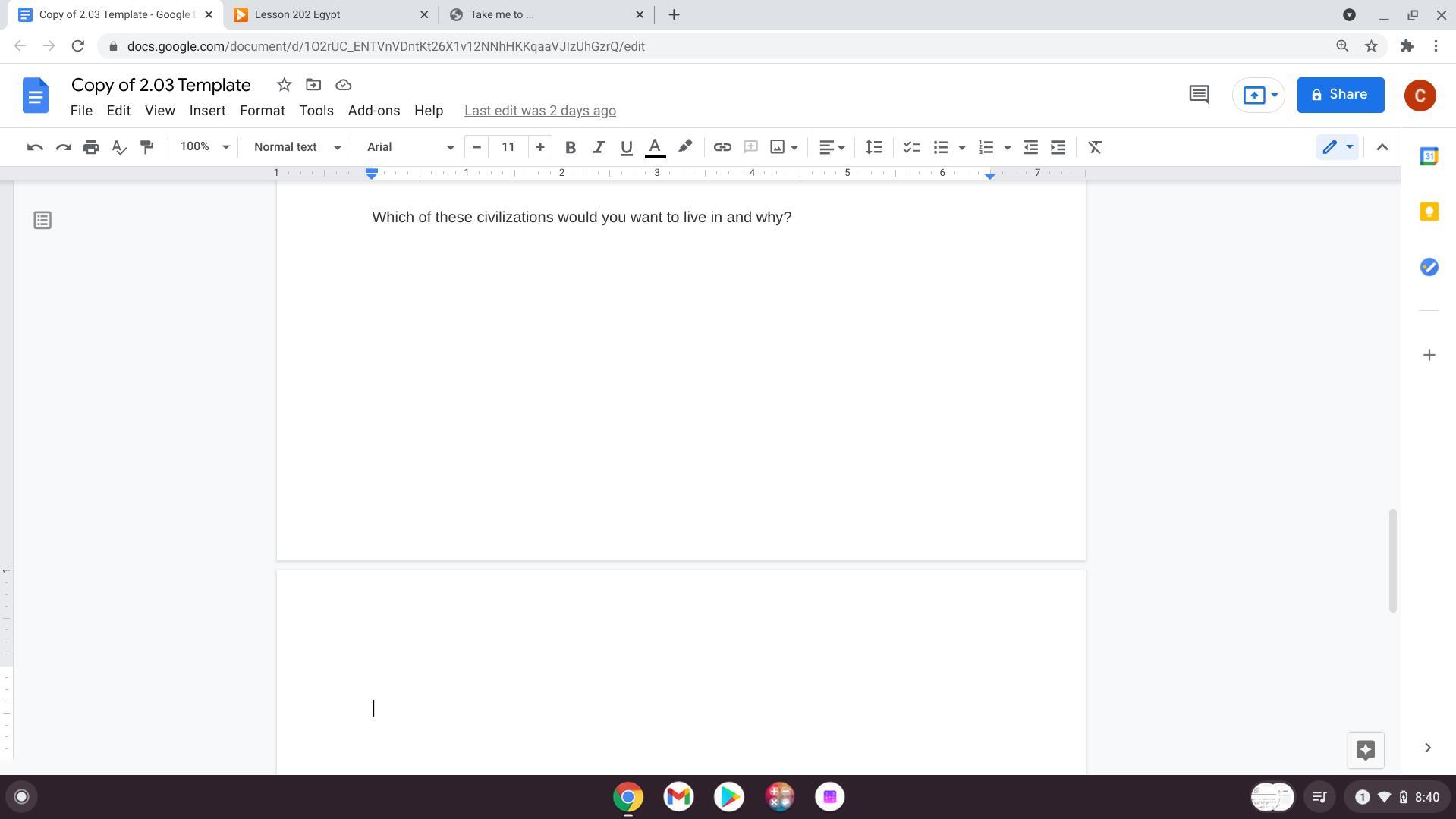Toggle the numbered list
This screenshot has width=1456, height=819.
click(986, 147)
